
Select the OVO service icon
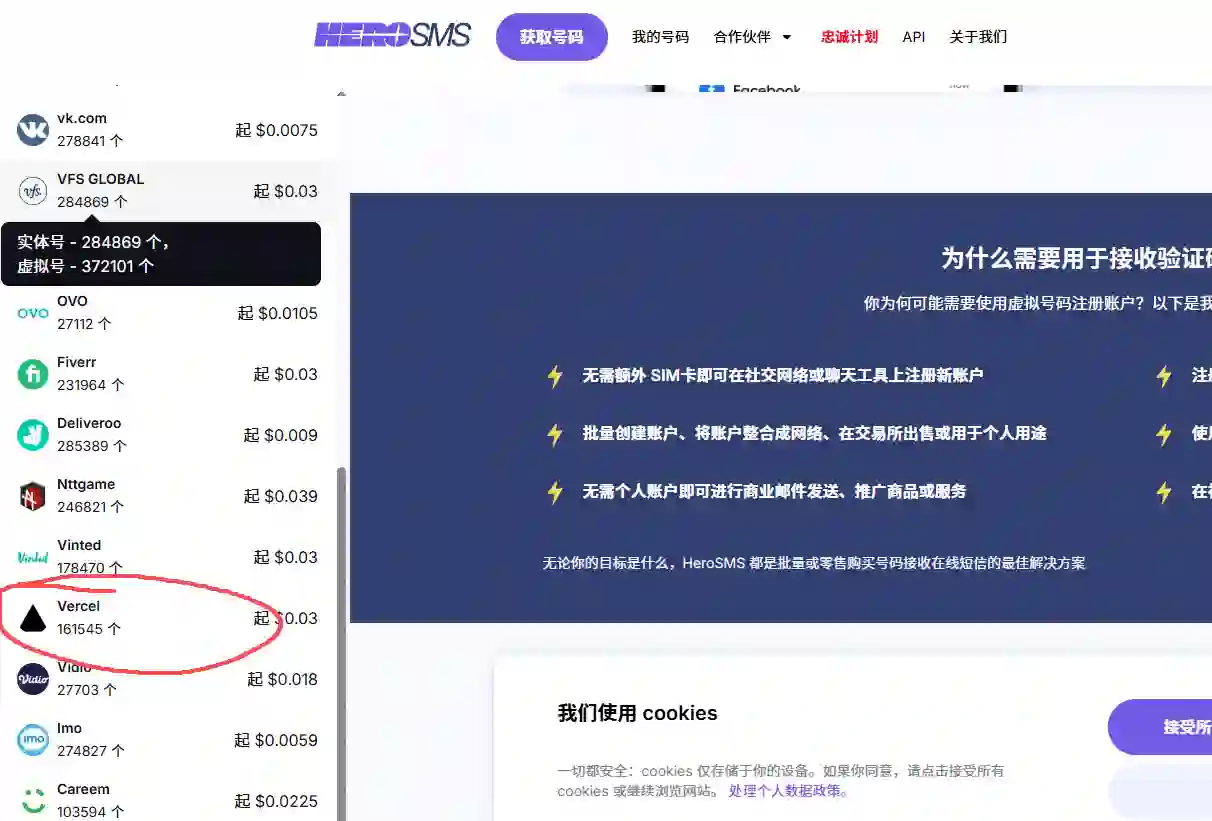[32, 312]
